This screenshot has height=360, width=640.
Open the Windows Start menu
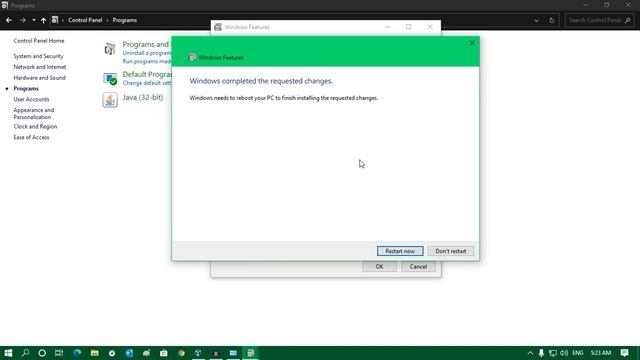(8, 353)
